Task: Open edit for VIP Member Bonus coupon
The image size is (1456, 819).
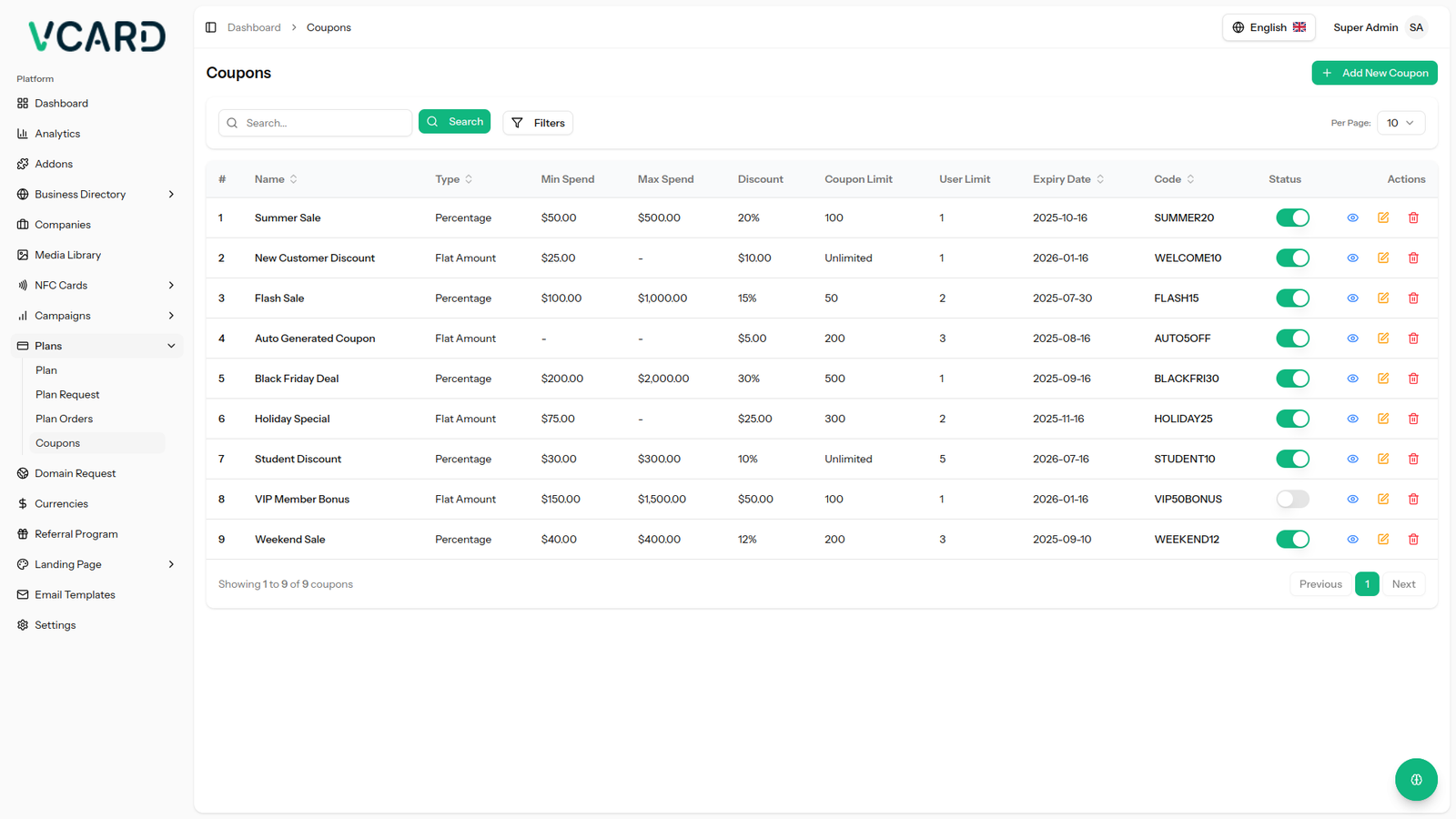Action: point(1382,500)
